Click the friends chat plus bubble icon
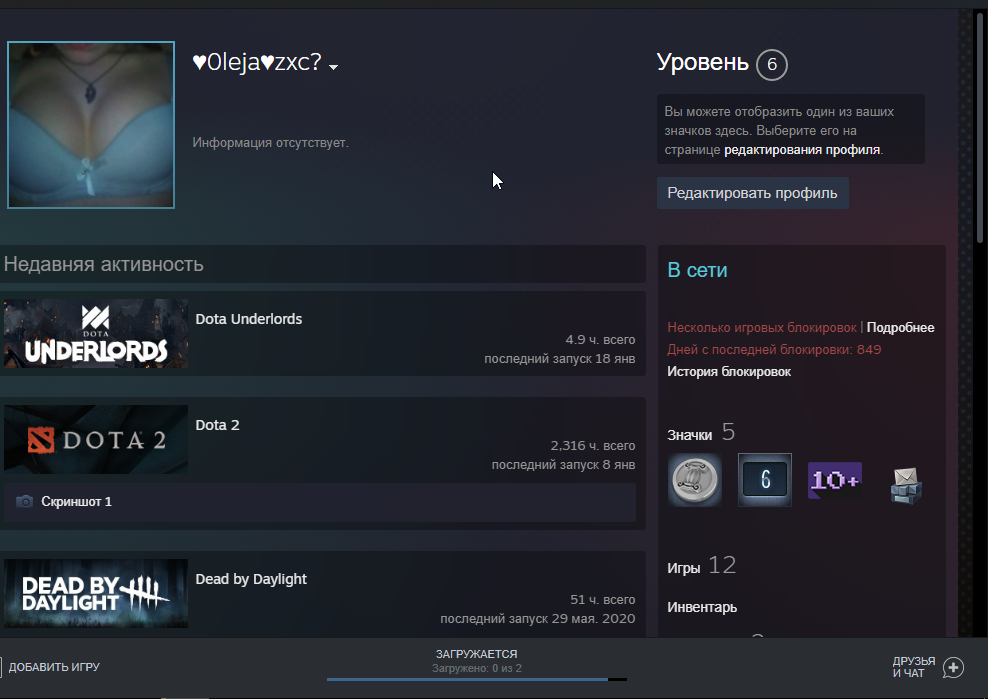 pos(953,667)
